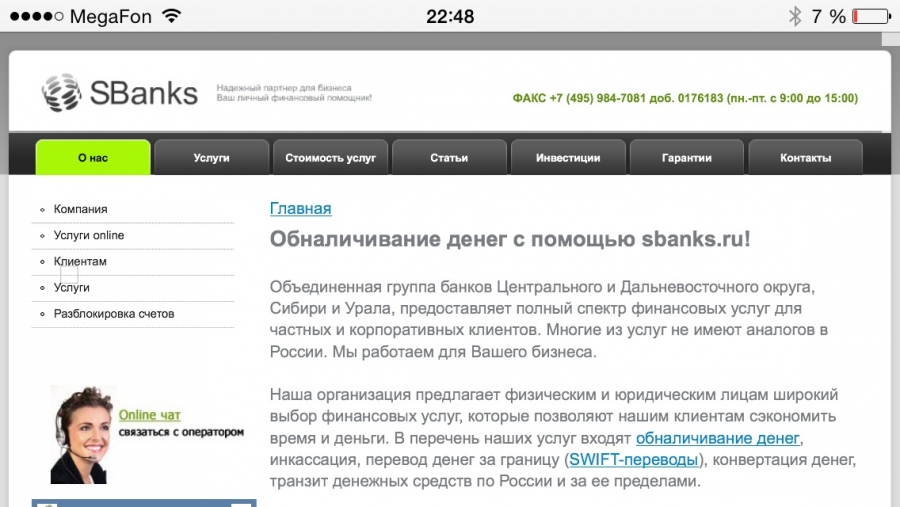The width and height of the screenshot is (900, 507).
Task: Open Услуги online in sidebar
Action: click(x=89, y=235)
